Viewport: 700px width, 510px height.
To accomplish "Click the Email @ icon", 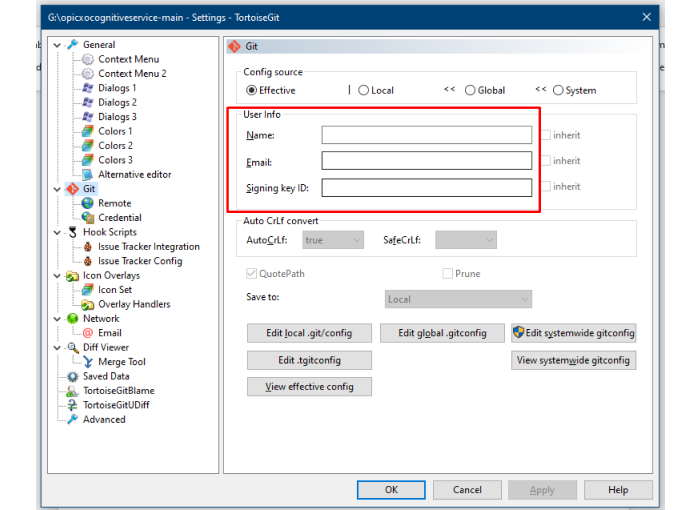I will [88, 333].
